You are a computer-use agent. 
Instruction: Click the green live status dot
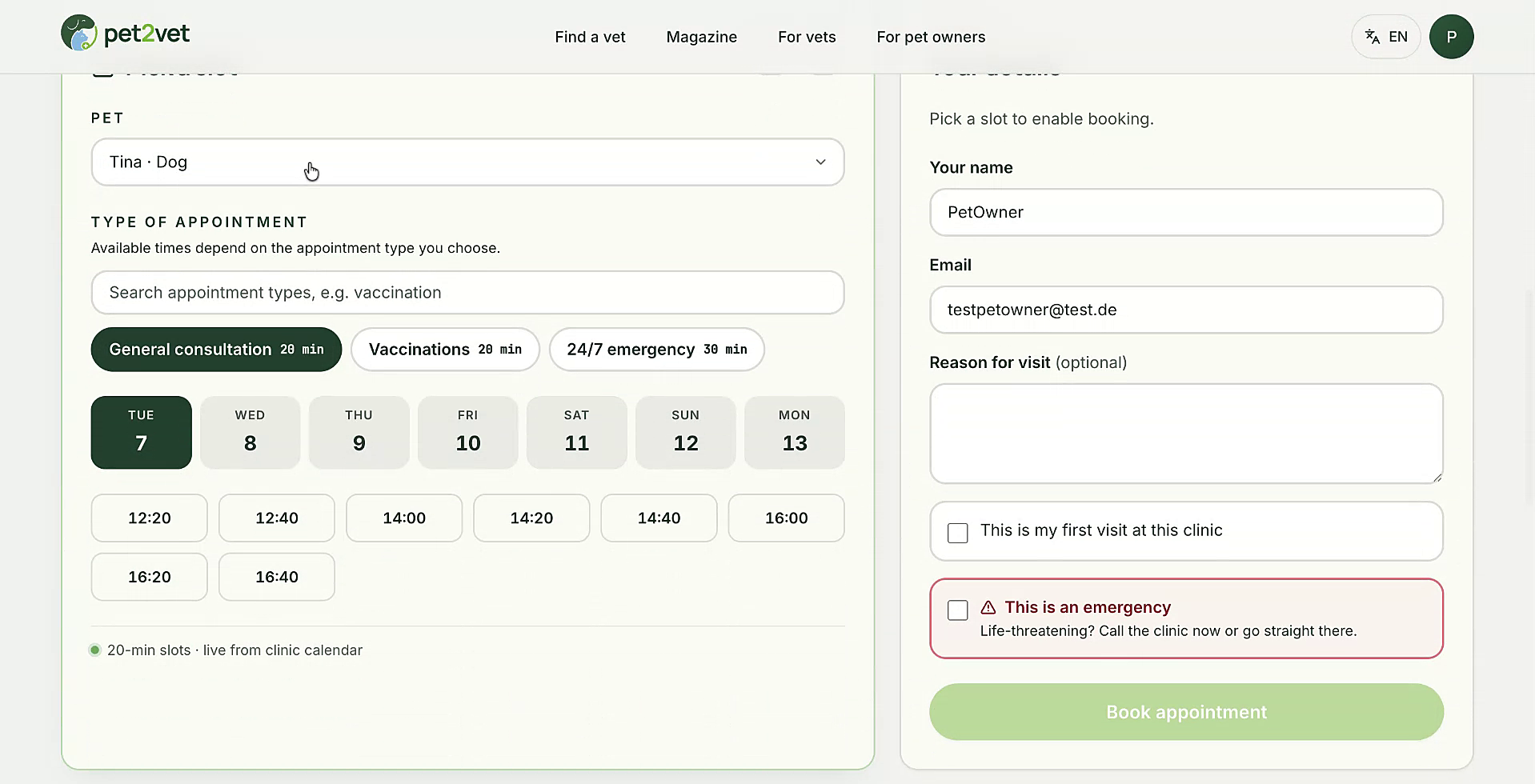coord(95,650)
